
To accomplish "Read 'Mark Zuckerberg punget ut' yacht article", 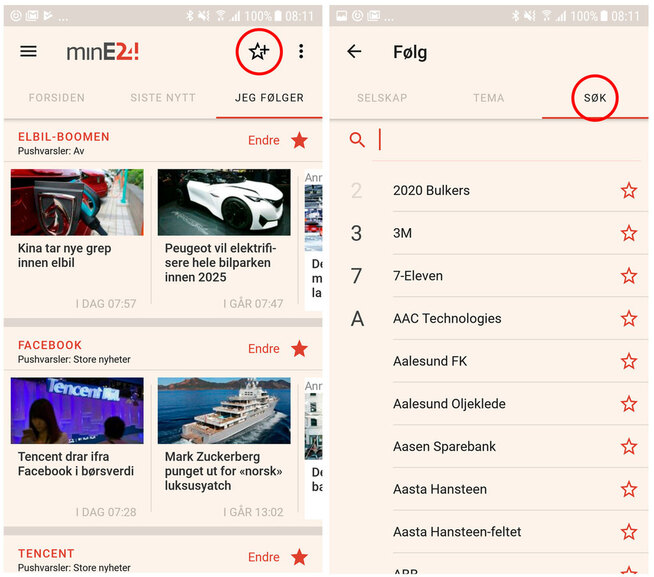I will (x=224, y=471).
